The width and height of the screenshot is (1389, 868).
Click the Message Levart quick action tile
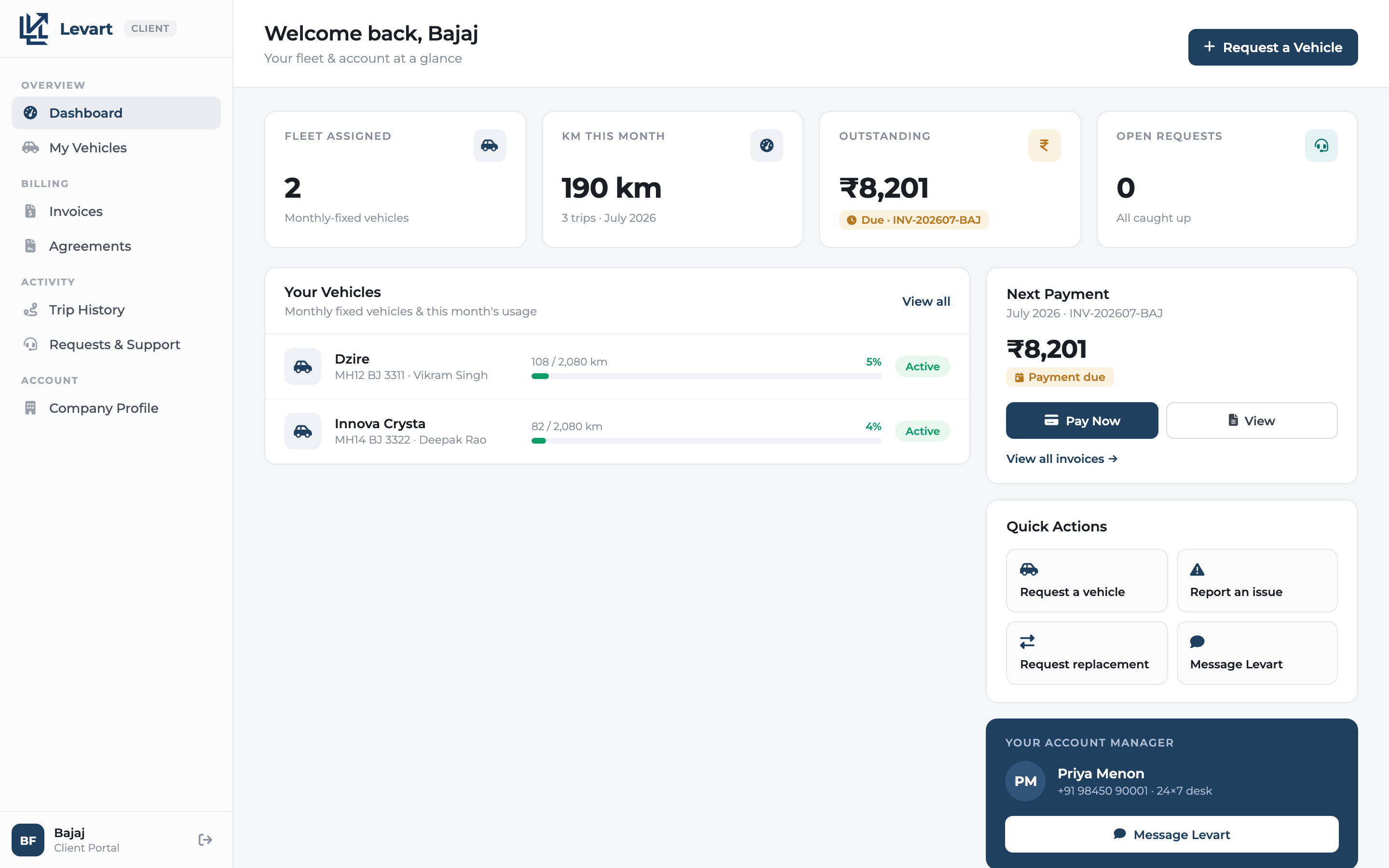coord(1257,653)
